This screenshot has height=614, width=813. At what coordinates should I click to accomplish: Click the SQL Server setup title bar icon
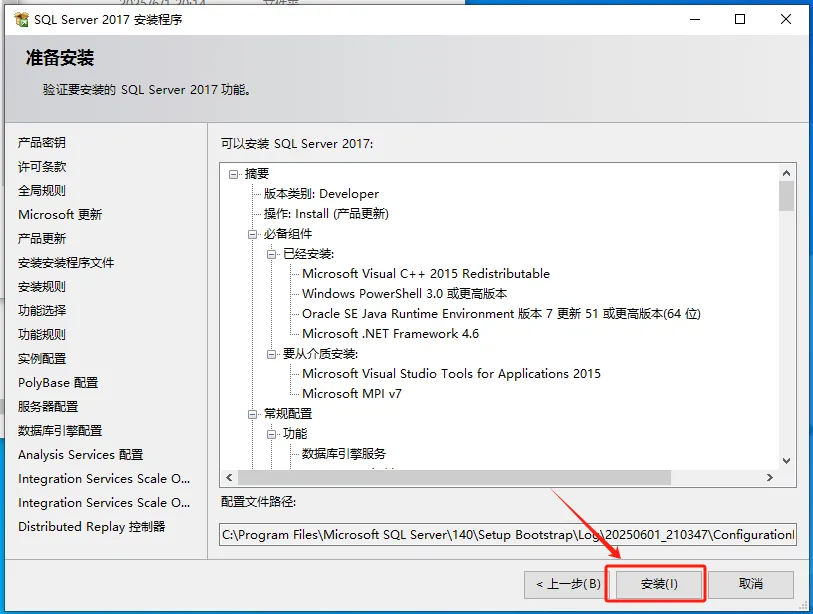[22, 20]
